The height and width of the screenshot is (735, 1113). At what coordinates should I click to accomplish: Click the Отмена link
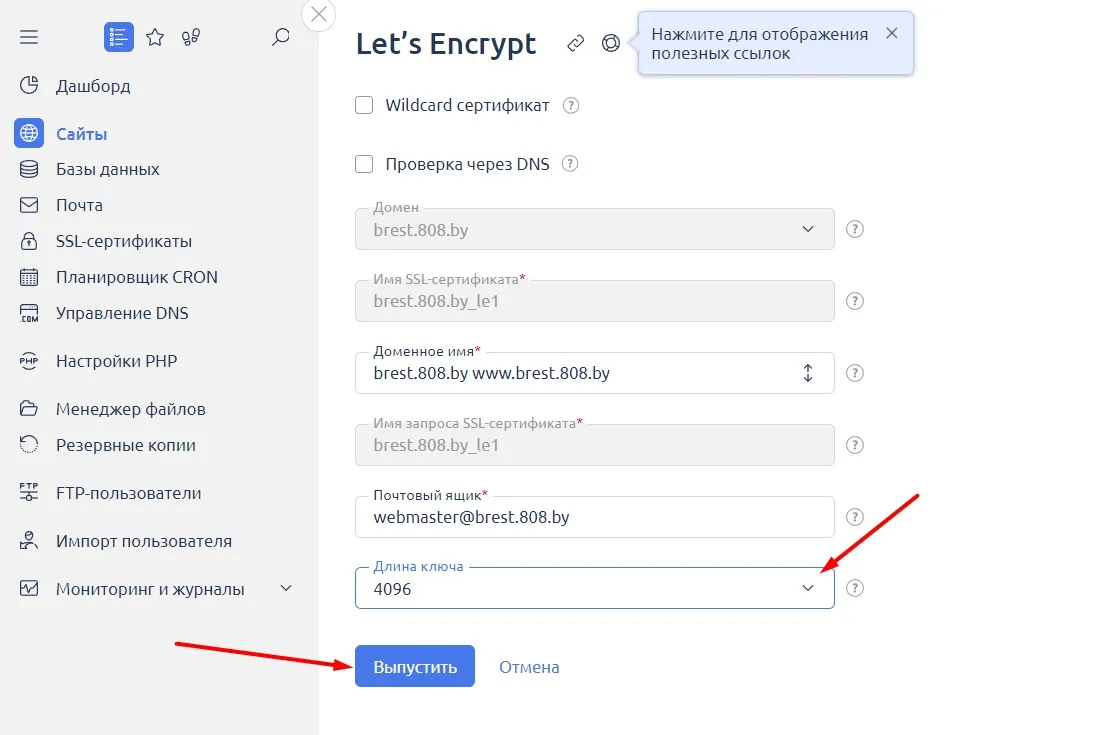click(x=529, y=667)
